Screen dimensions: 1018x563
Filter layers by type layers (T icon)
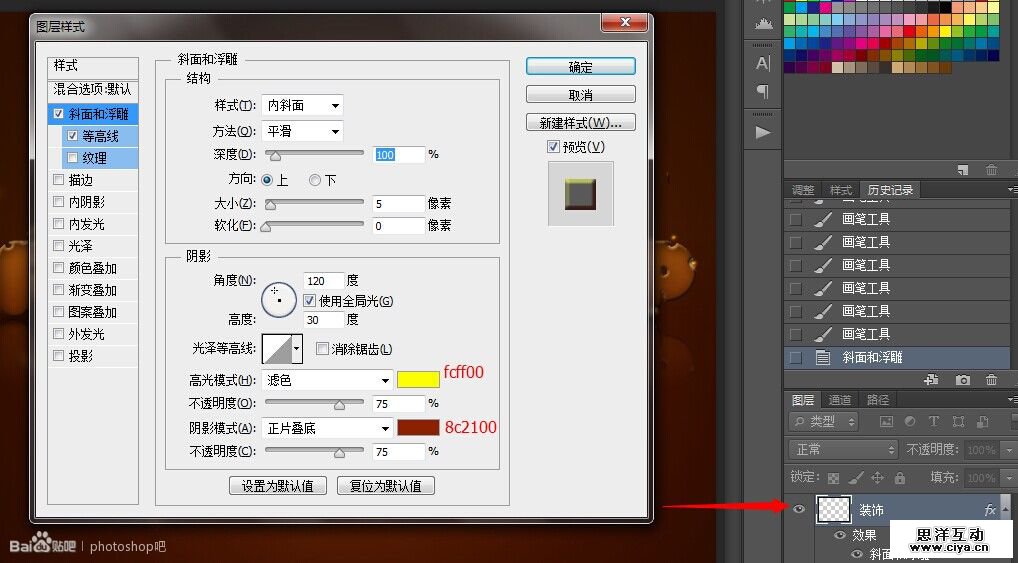[933, 422]
